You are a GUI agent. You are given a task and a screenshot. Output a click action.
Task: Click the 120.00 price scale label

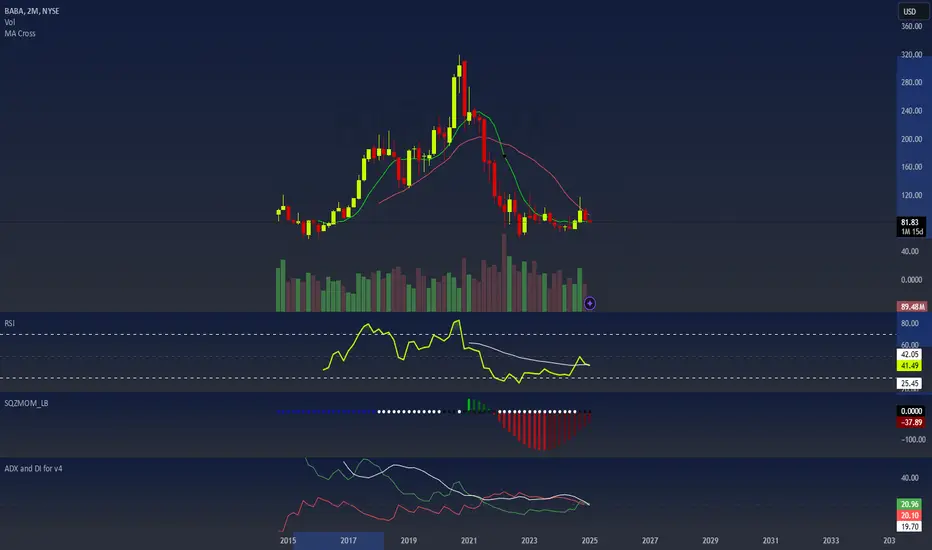pos(911,195)
